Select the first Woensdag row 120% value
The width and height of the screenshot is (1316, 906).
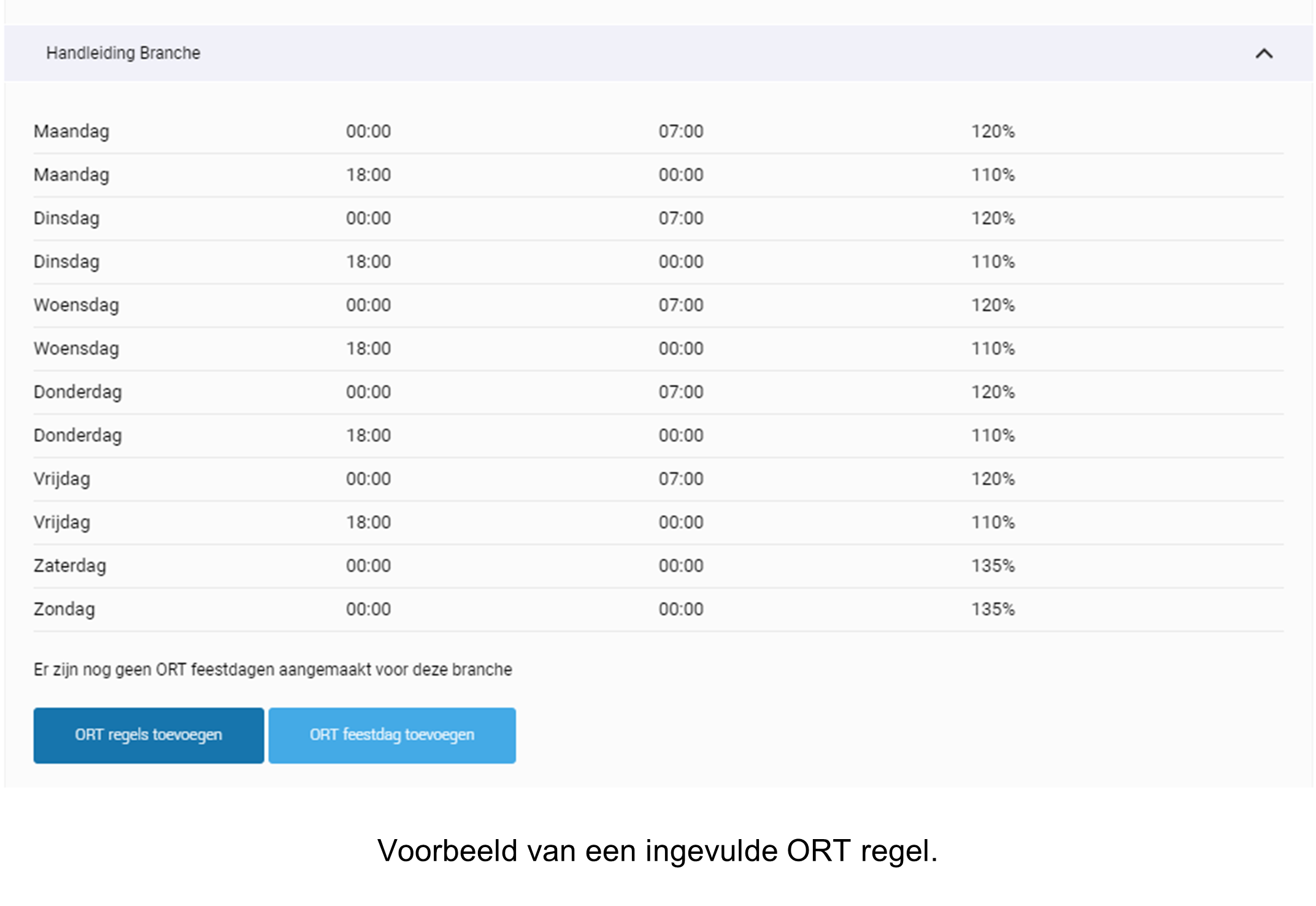pos(993,305)
